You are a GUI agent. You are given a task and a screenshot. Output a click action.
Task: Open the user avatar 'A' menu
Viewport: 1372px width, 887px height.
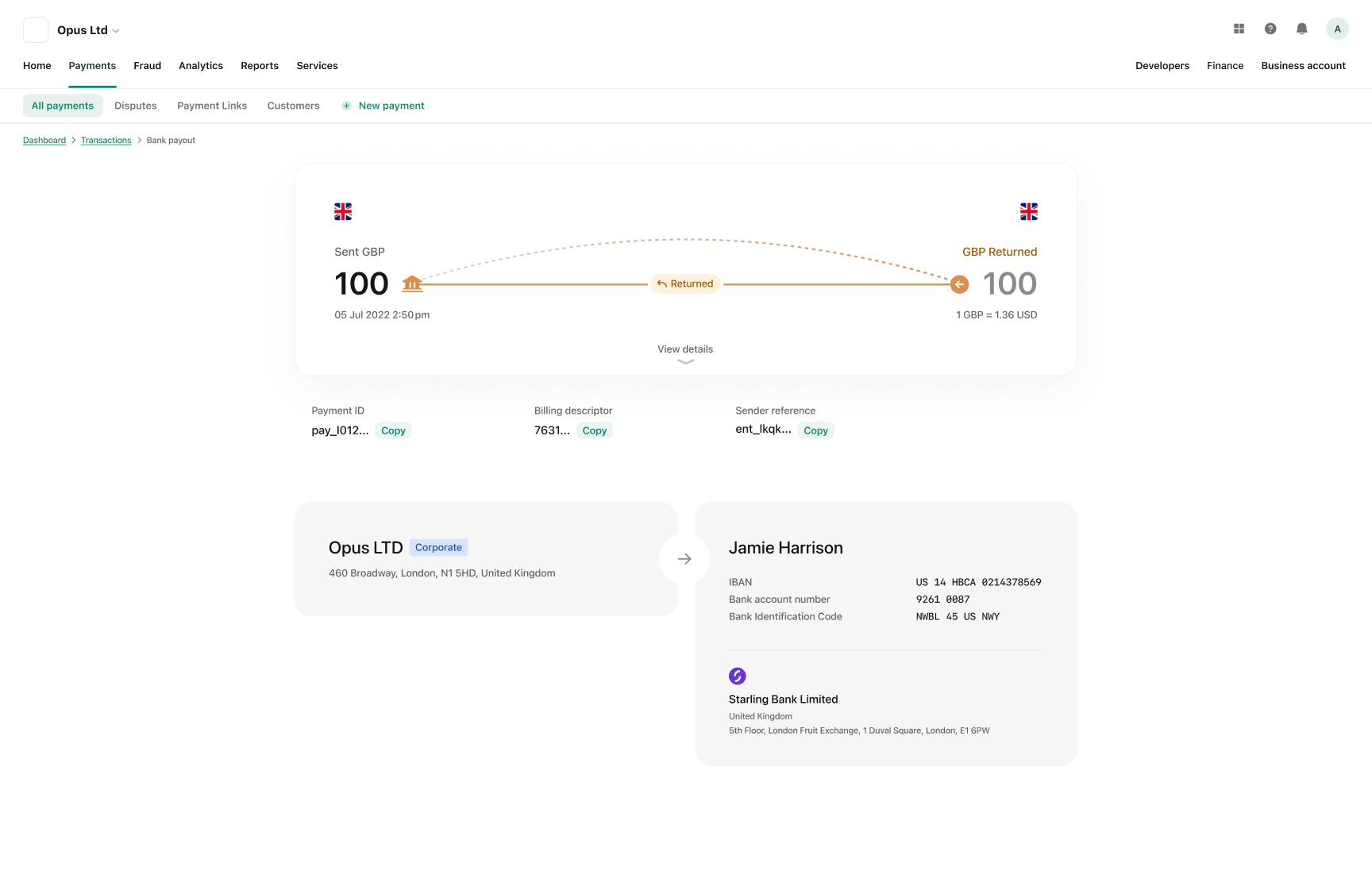click(1338, 29)
